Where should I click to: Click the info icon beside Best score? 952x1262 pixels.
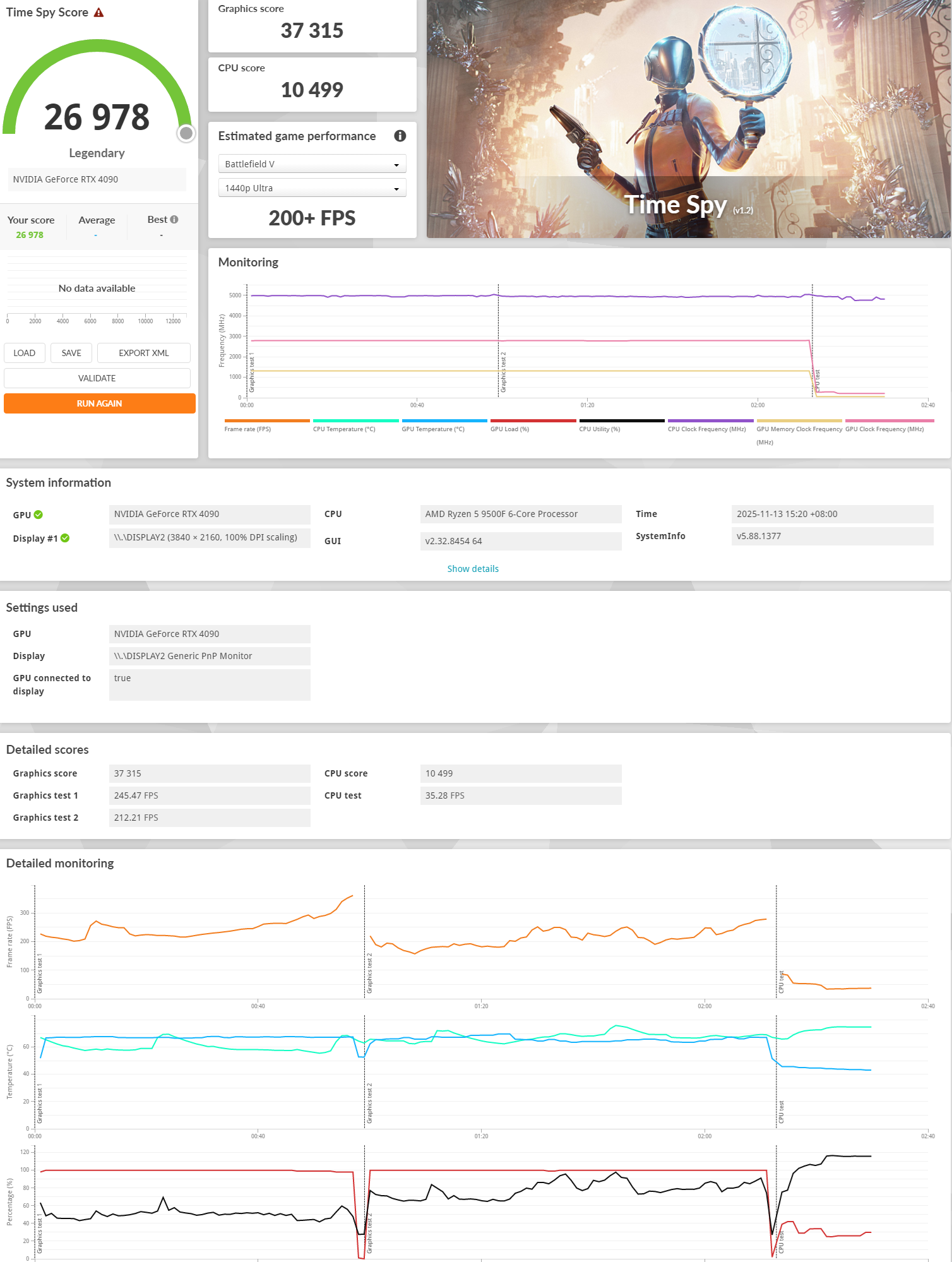click(174, 220)
